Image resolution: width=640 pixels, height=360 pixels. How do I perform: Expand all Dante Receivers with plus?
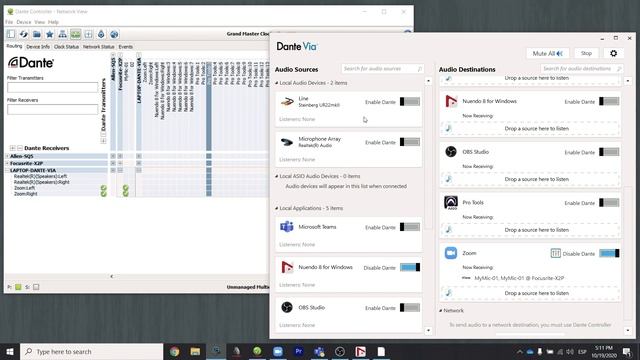click(x=13, y=148)
